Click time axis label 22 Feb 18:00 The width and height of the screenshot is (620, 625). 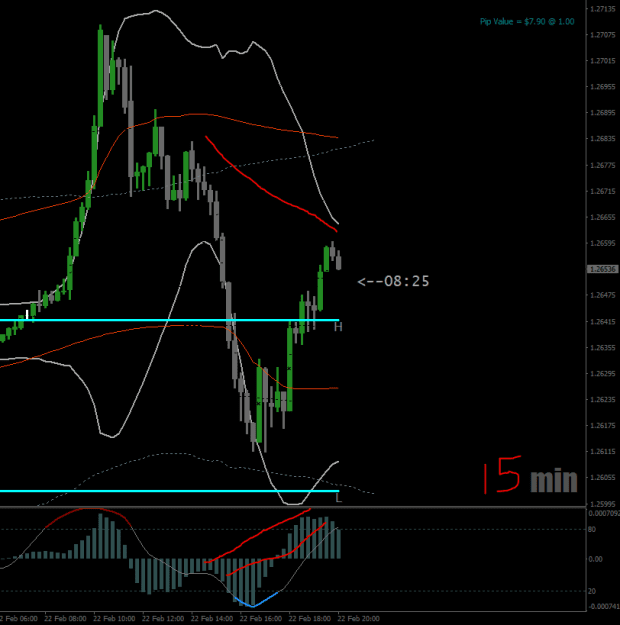[x=309, y=619]
